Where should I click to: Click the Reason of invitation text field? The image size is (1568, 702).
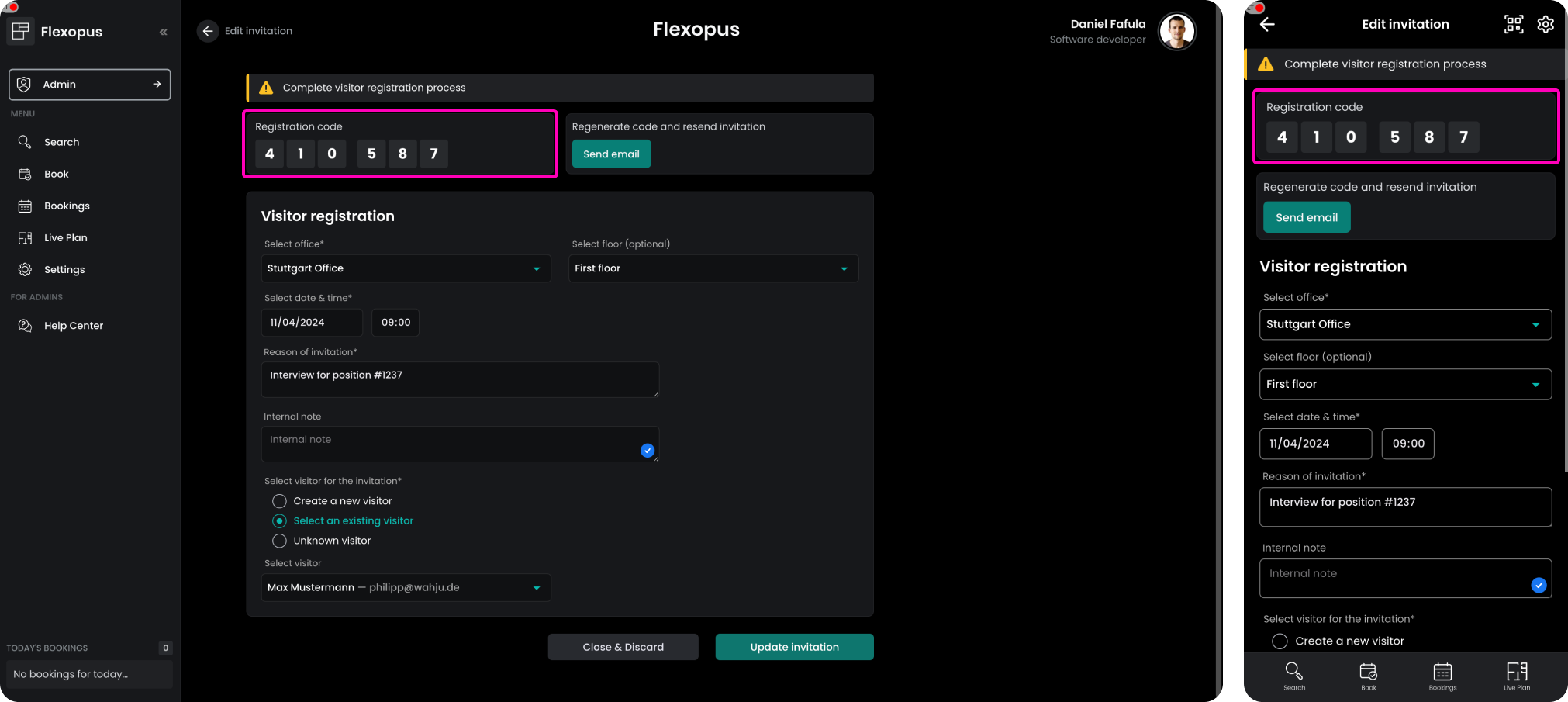pyautogui.click(x=461, y=380)
